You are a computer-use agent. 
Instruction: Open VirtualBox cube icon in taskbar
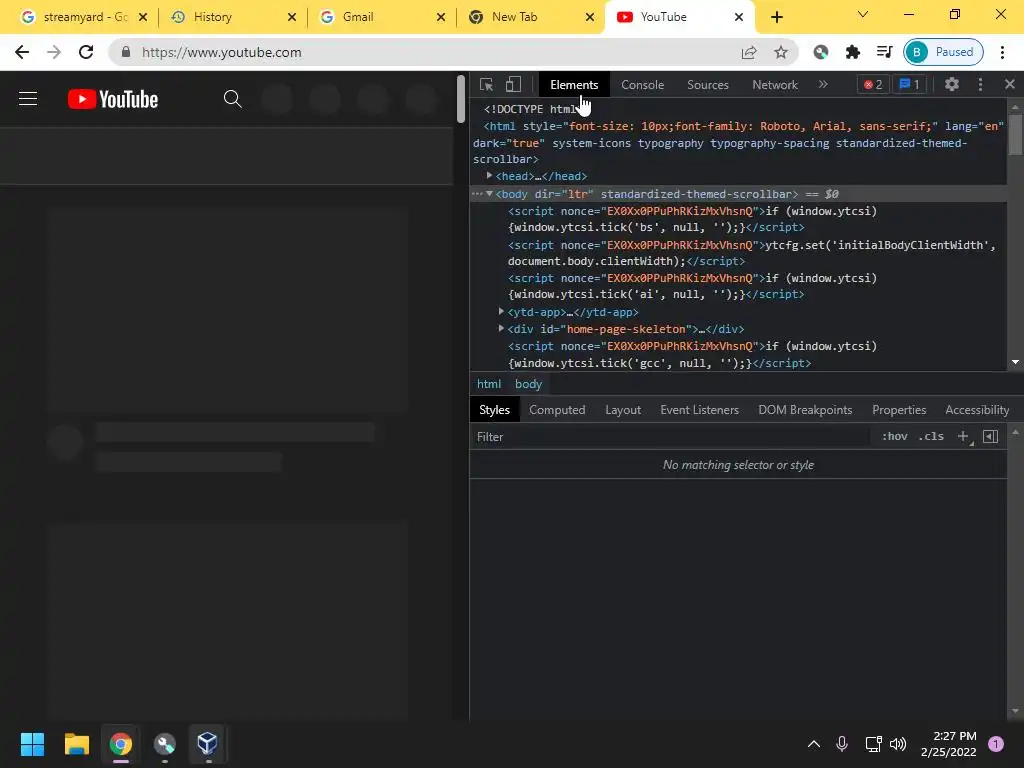[208, 743]
